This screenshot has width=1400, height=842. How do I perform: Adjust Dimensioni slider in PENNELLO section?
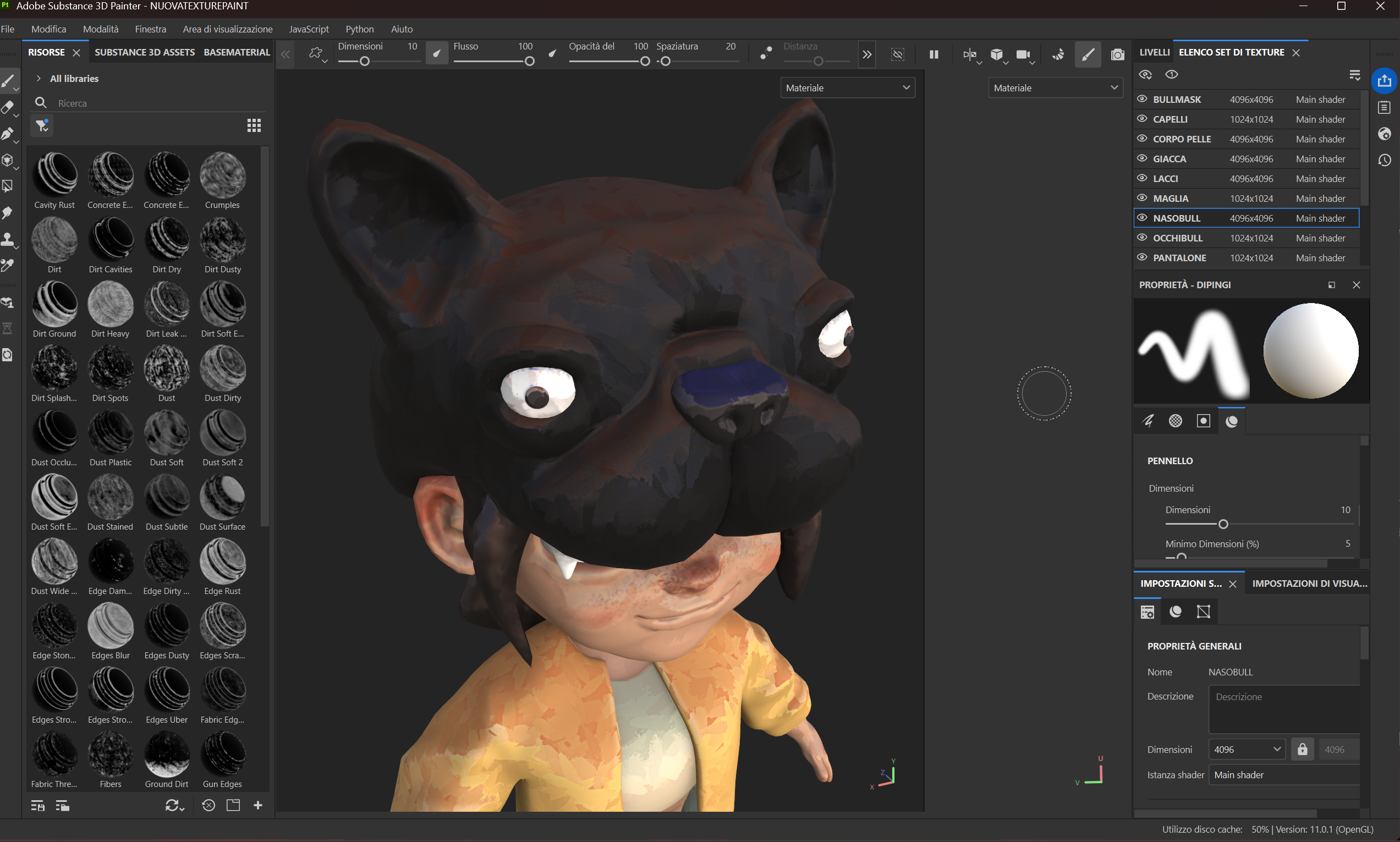point(1259,524)
